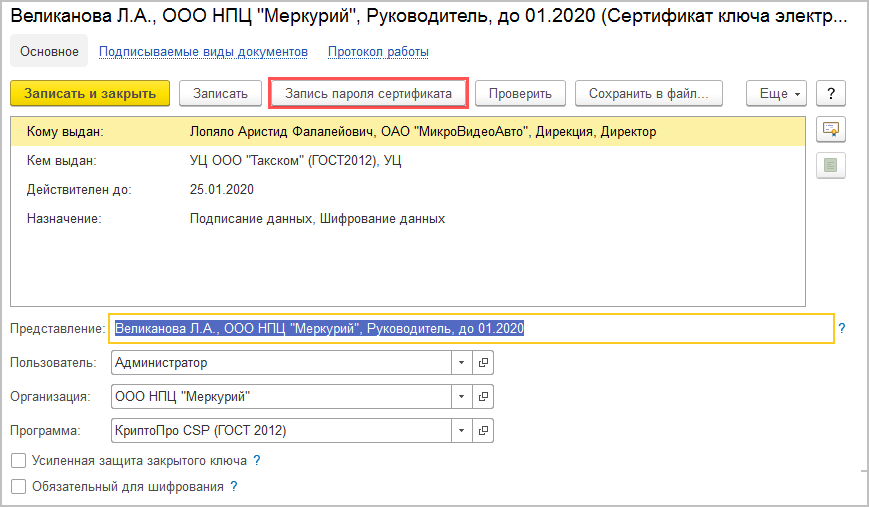Open the Организация record via open icon
The height and width of the screenshot is (507, 869).
483,397
